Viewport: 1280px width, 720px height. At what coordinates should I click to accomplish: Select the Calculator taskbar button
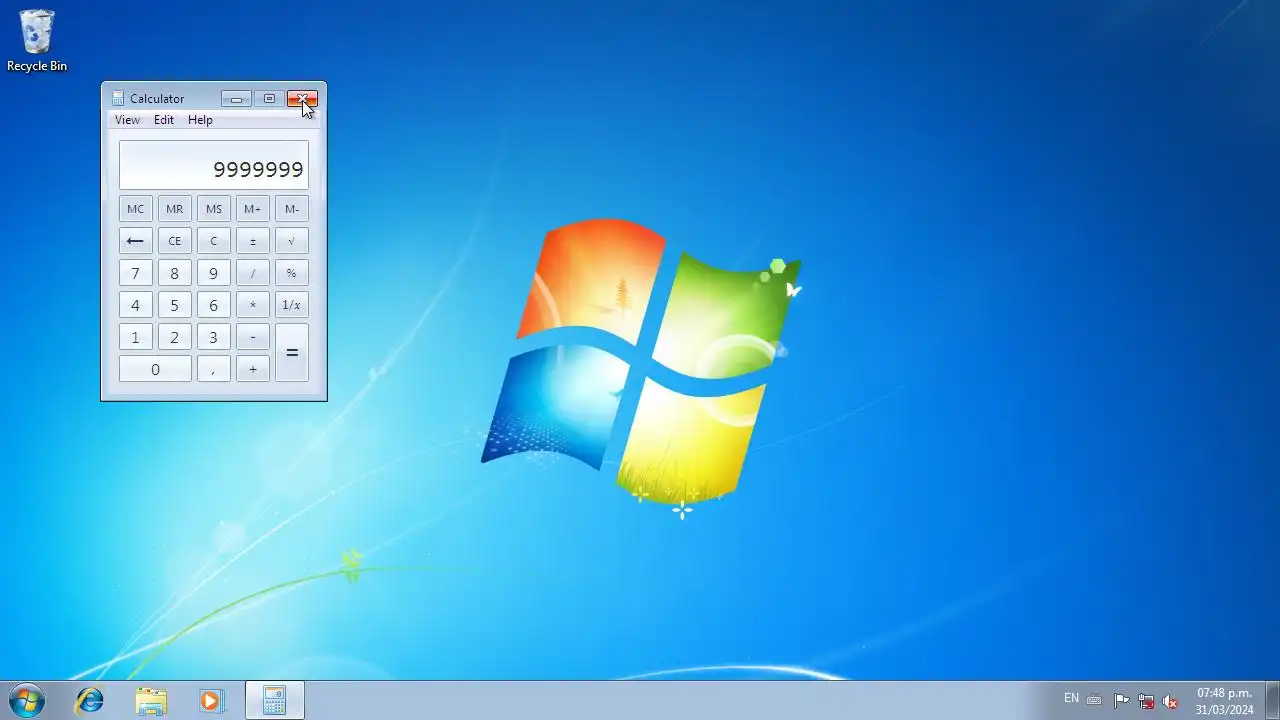(275, 700)
